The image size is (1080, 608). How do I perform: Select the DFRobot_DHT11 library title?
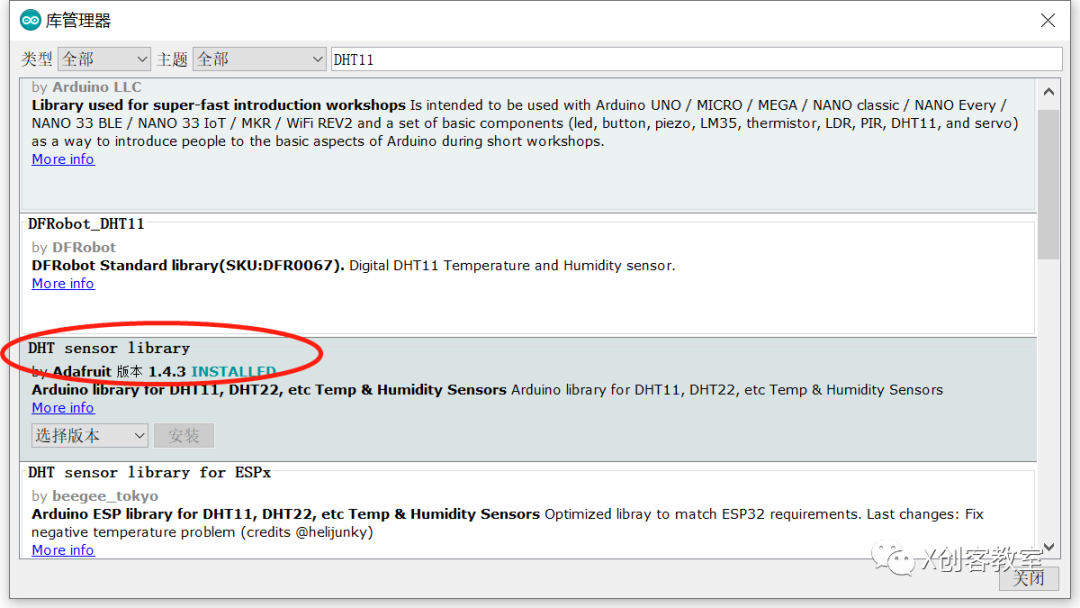coord(86,224)
